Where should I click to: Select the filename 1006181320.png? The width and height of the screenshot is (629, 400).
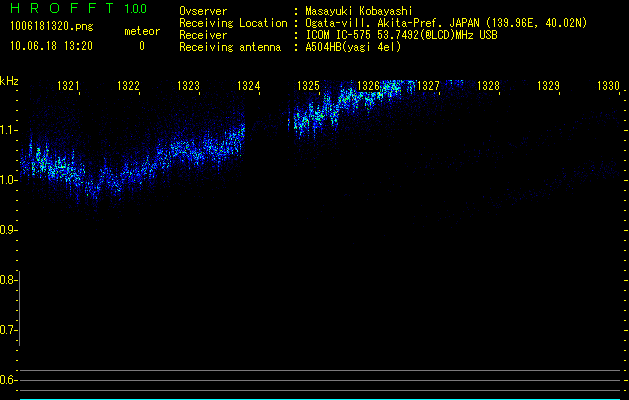click(51, 26)
